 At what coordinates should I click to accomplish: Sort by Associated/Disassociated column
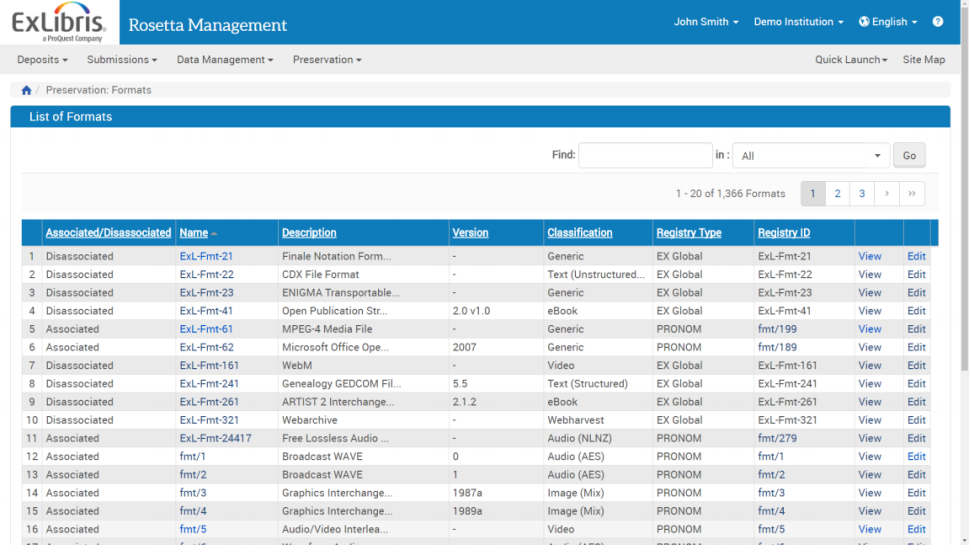(108, 233)
